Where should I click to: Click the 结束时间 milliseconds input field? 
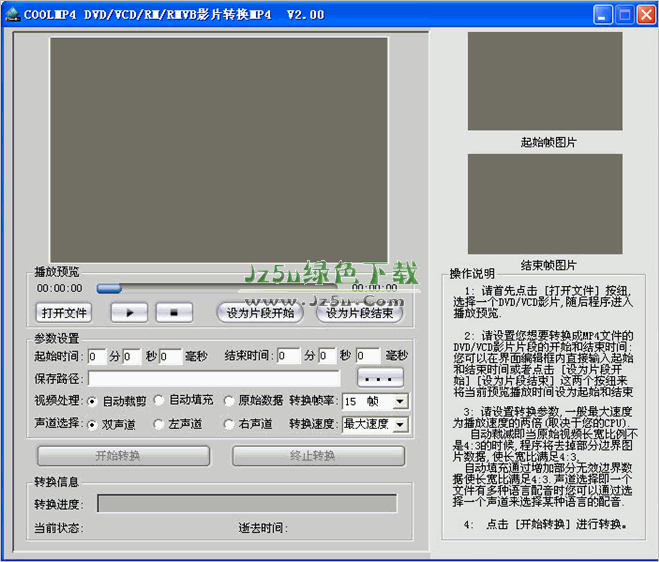pyautogui.click(x=368, y=356)
